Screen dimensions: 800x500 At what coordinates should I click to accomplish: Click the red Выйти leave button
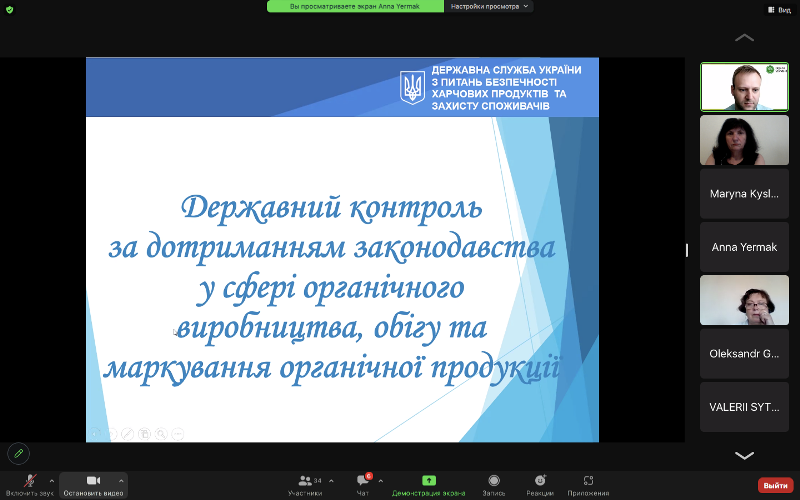coord(774,485)
